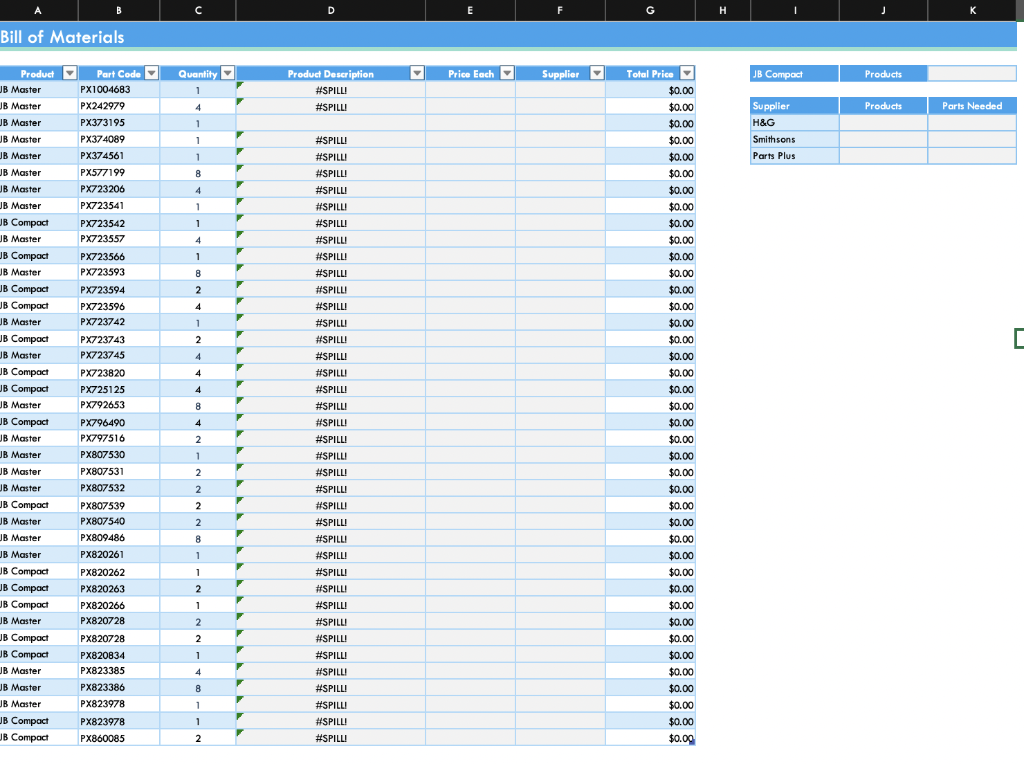Select the last $0.00 Total Price cell

[x=651, y=738]
